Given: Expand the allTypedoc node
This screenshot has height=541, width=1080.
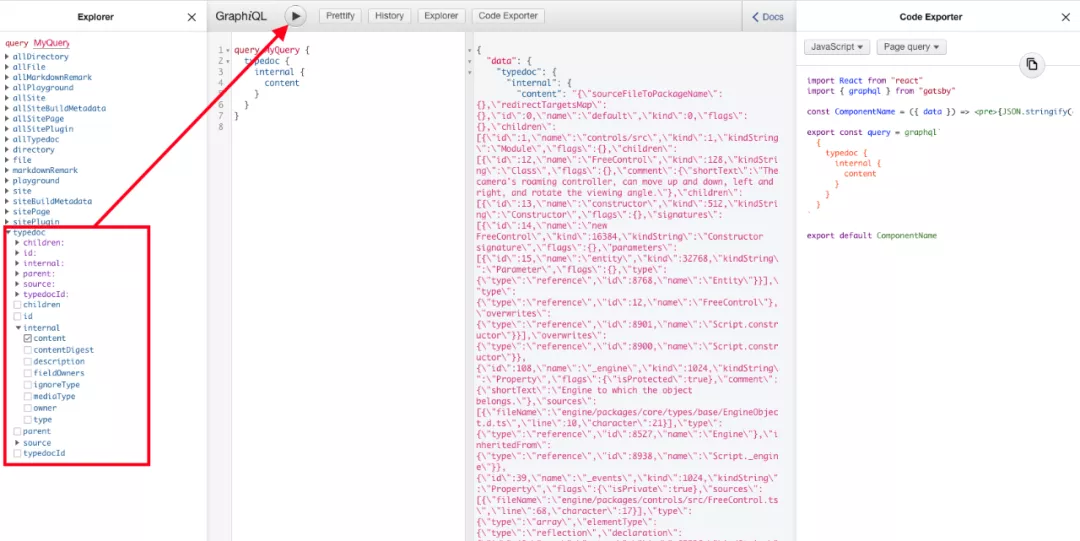Looking at the screenshot, I should coord(8,139).
